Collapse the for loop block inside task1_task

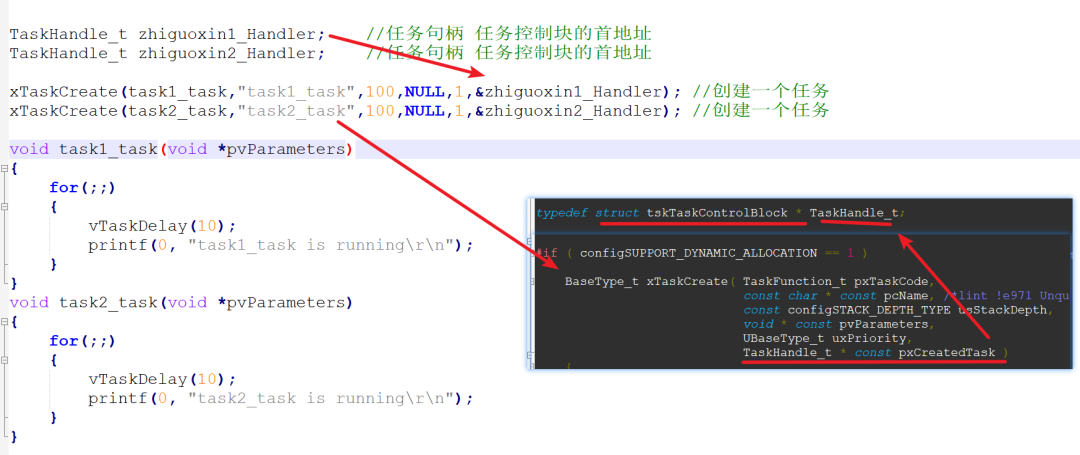pos(4,207)
